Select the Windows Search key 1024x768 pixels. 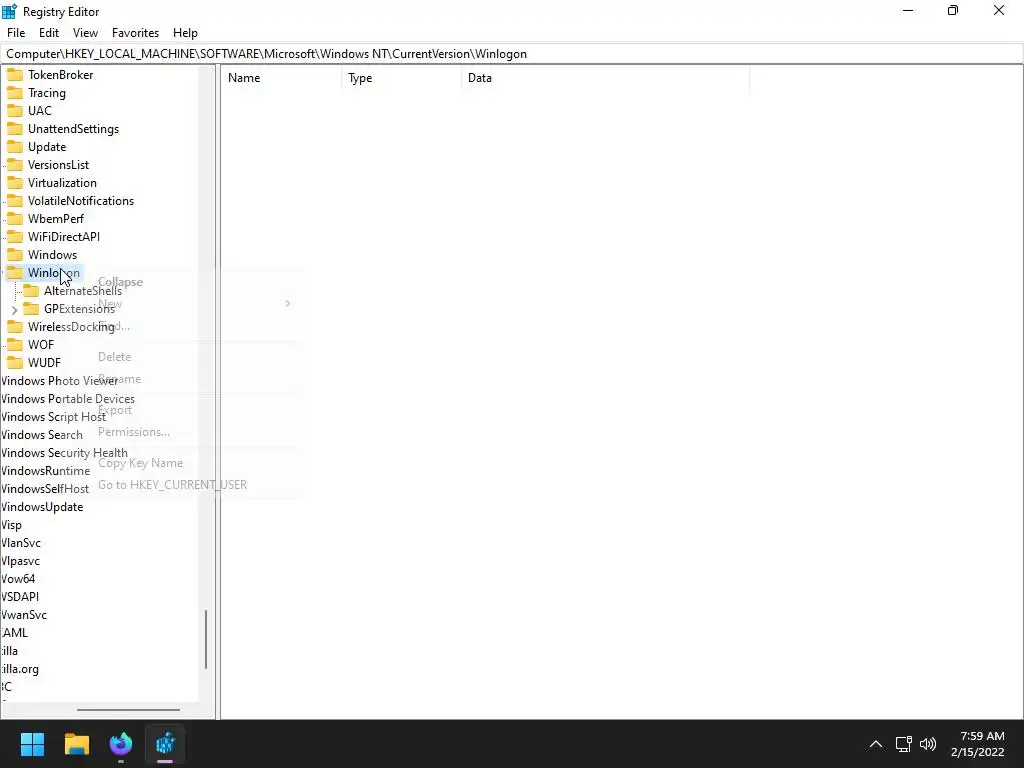pyautogui.click(x=42, y=435)
